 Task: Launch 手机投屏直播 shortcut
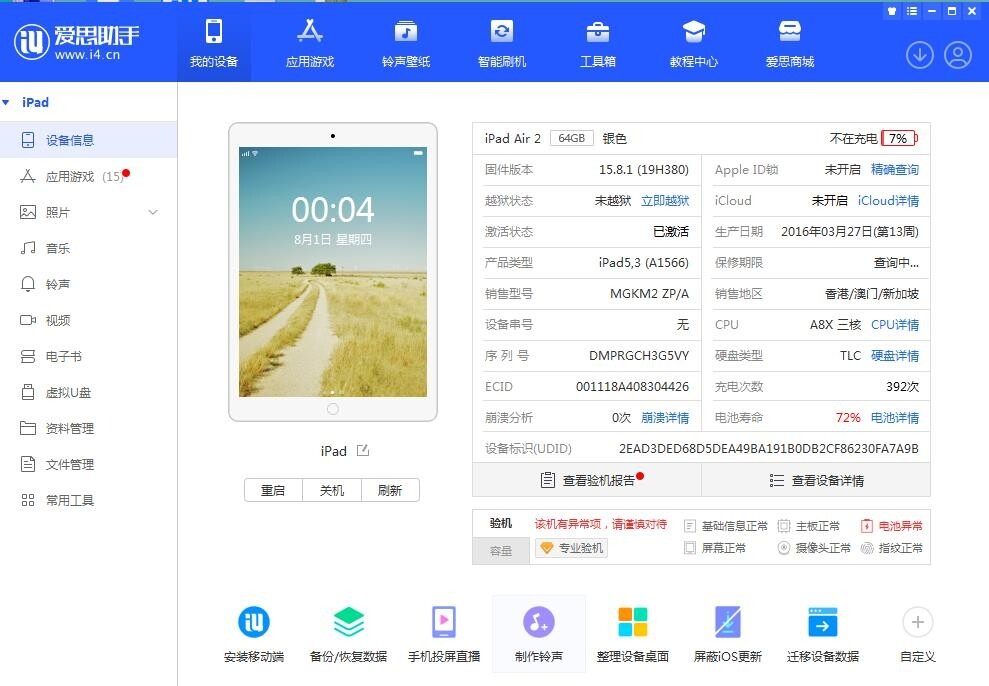[x=444, y=633]
